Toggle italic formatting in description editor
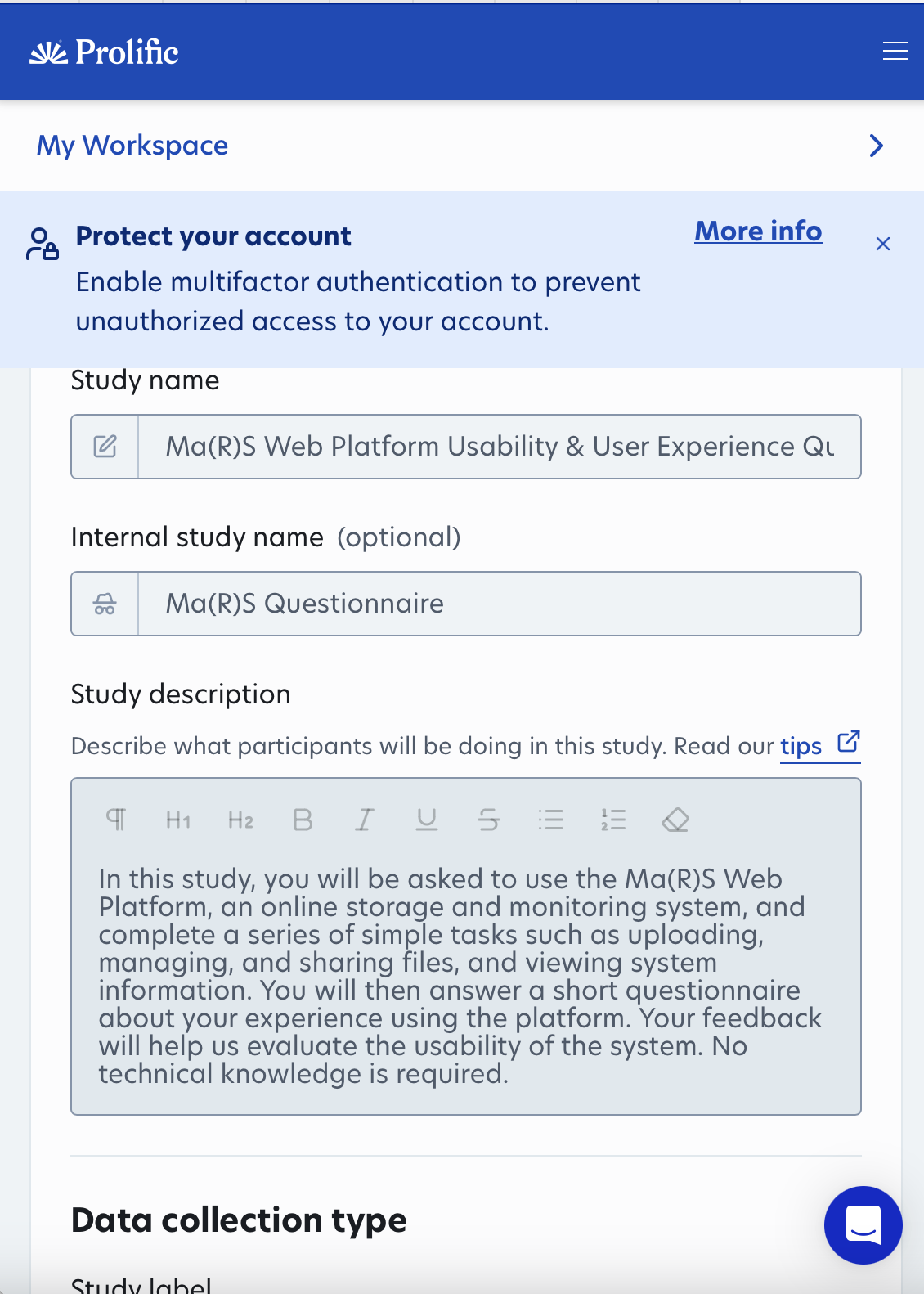The width and height of the screenshot is (924, 1294). pos(365,820)
